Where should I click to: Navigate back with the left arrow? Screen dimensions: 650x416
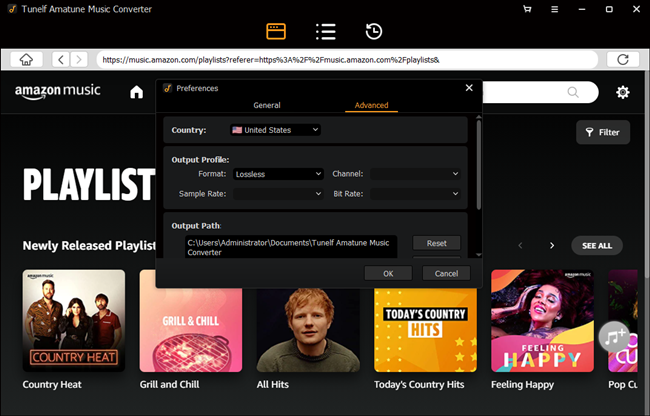61,60
